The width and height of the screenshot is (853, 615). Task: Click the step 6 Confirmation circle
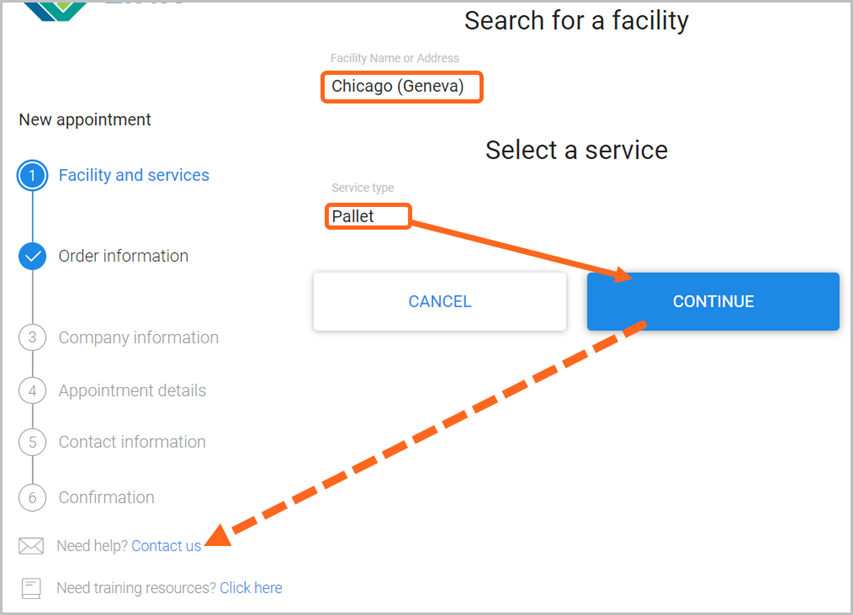click(31, 498)
